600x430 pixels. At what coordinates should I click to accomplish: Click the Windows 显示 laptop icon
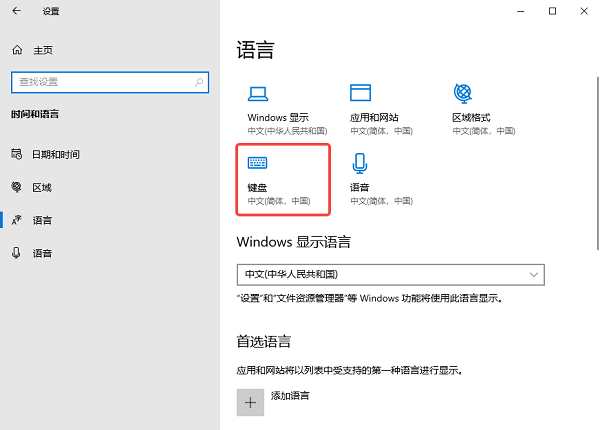click(258, 94)
